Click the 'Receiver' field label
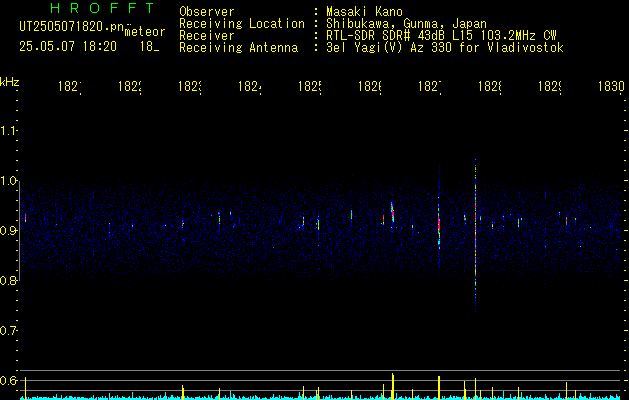The height and width of the screenshot is (400, 629). 207,36
